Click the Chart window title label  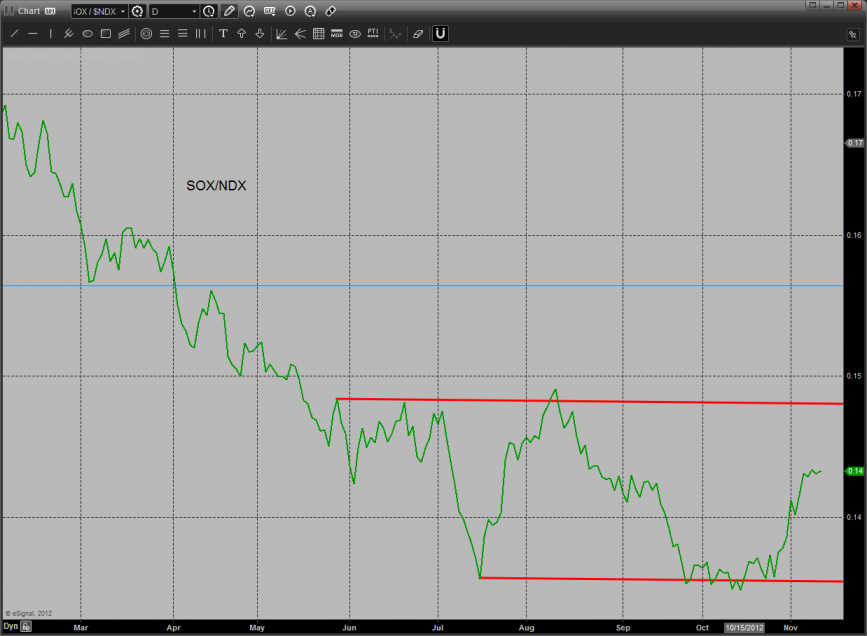coord(27,11)
